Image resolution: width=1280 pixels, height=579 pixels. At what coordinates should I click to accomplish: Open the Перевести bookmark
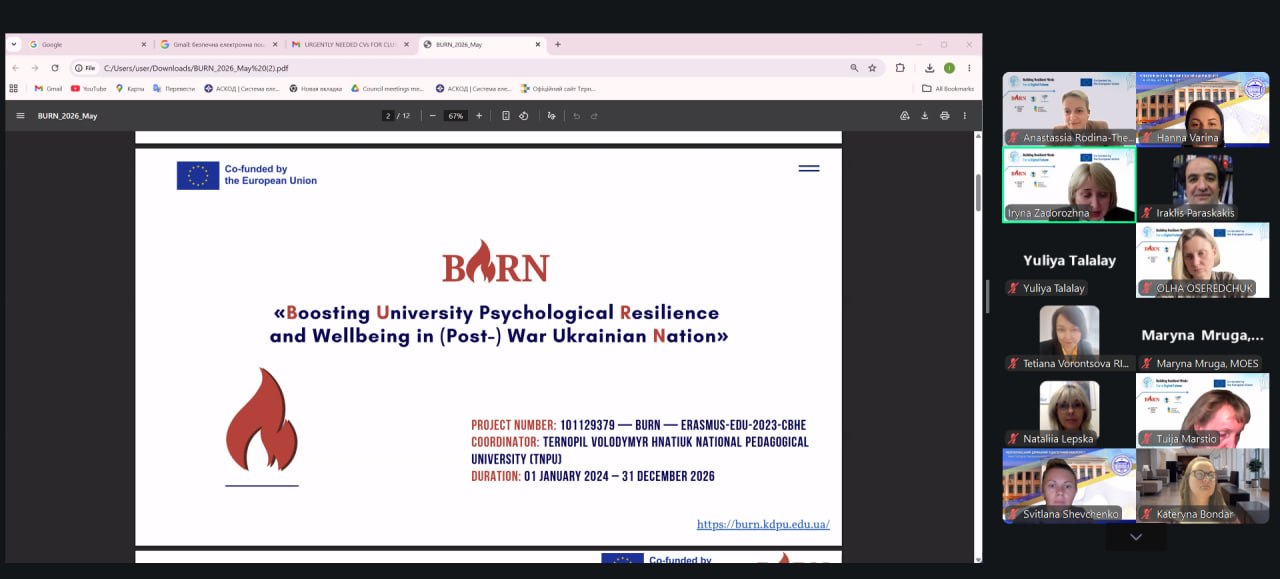coord(174,88)
